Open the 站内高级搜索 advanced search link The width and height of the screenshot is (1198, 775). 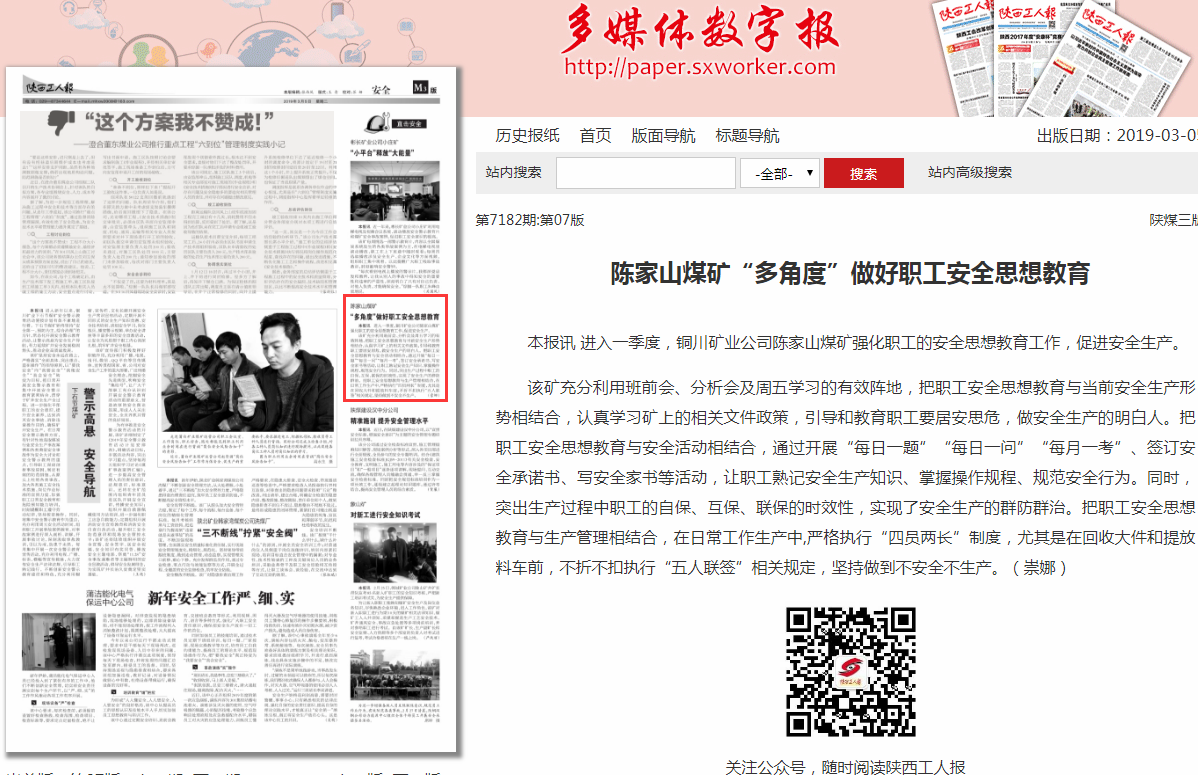point(969,173)
